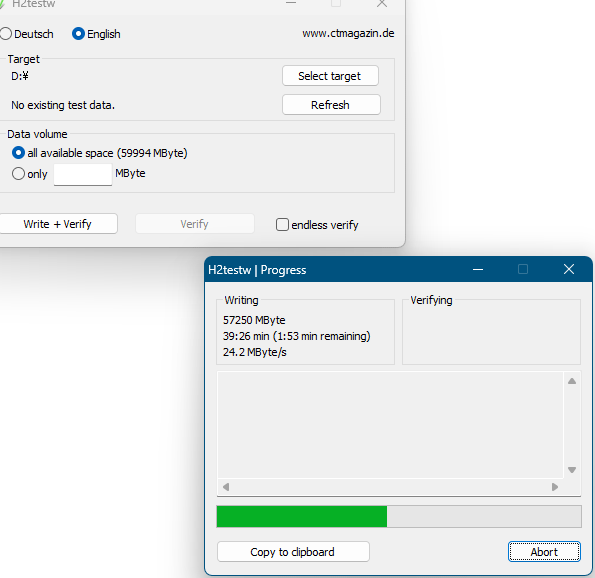Choose the only MByte option
Viewport: 595px width, 578px height.
click(x=18, y=174)
